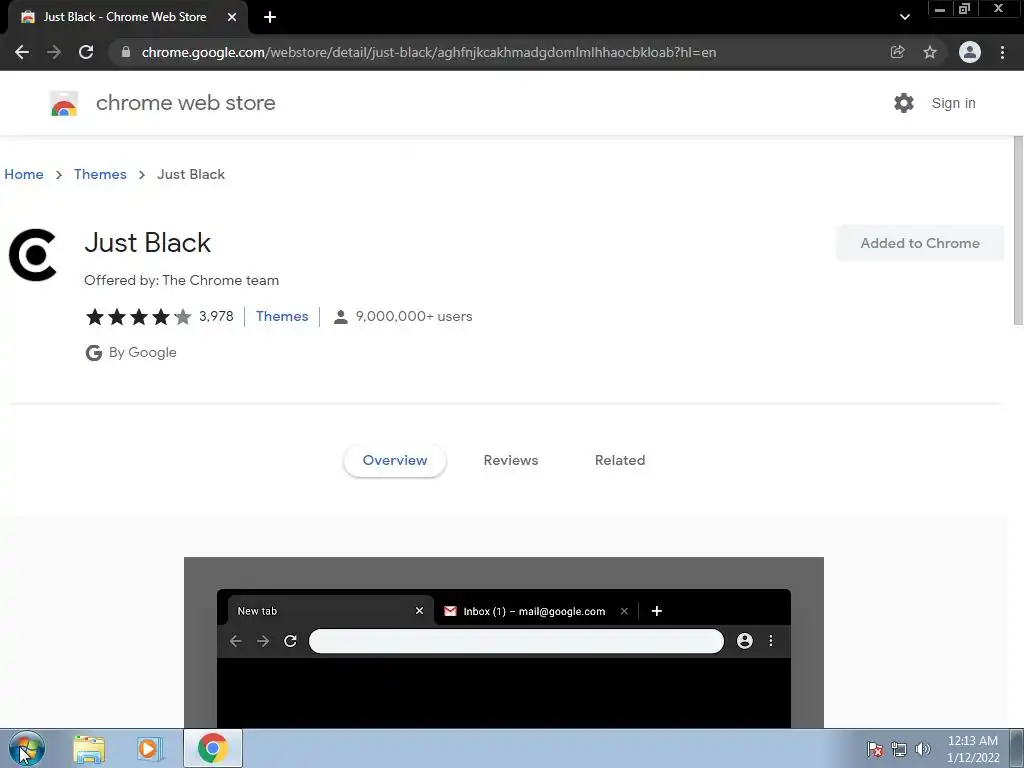This screenshot has width=1024, height=768.
Task: Click the address bar URL
Action: pos(428,52)
